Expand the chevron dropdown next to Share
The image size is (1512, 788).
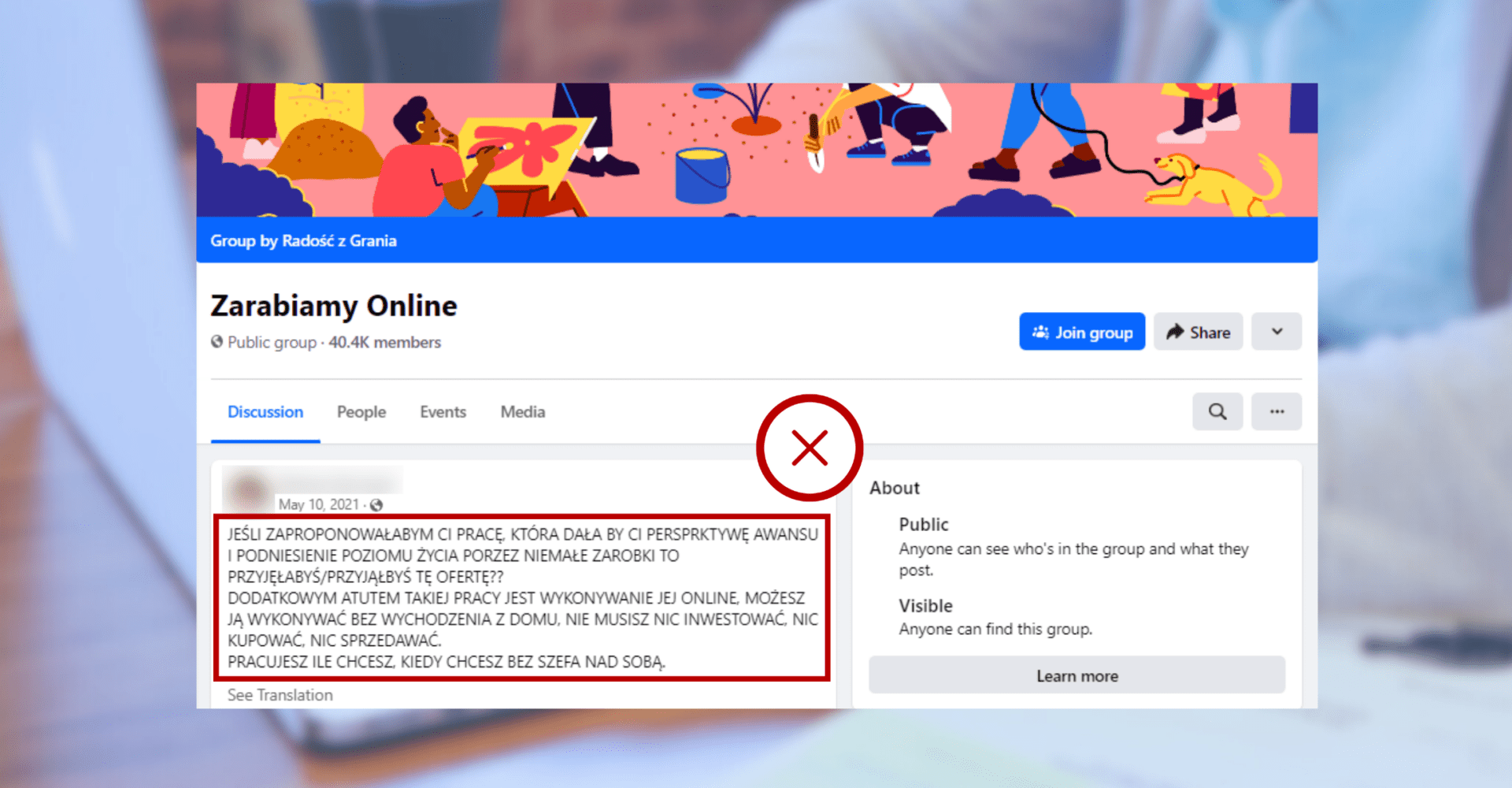click(1277, 332)
